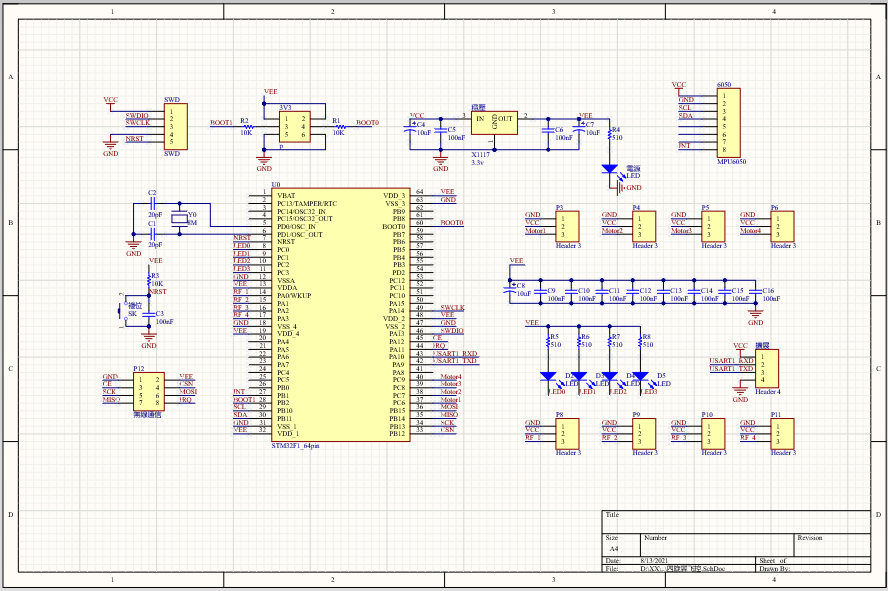Select the Title field in title block
This screenshot has height=591, width=888.
tap(736, 522)
